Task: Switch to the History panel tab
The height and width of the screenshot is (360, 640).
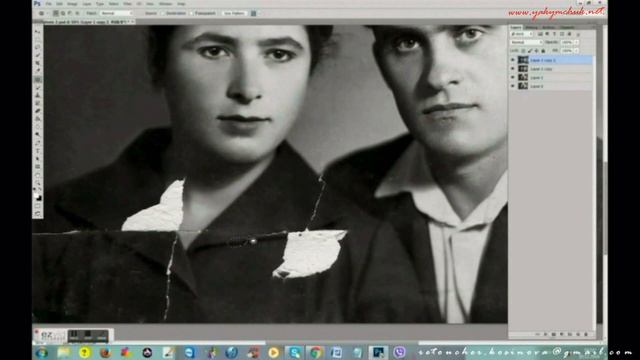Action: (x=531, y=28)
